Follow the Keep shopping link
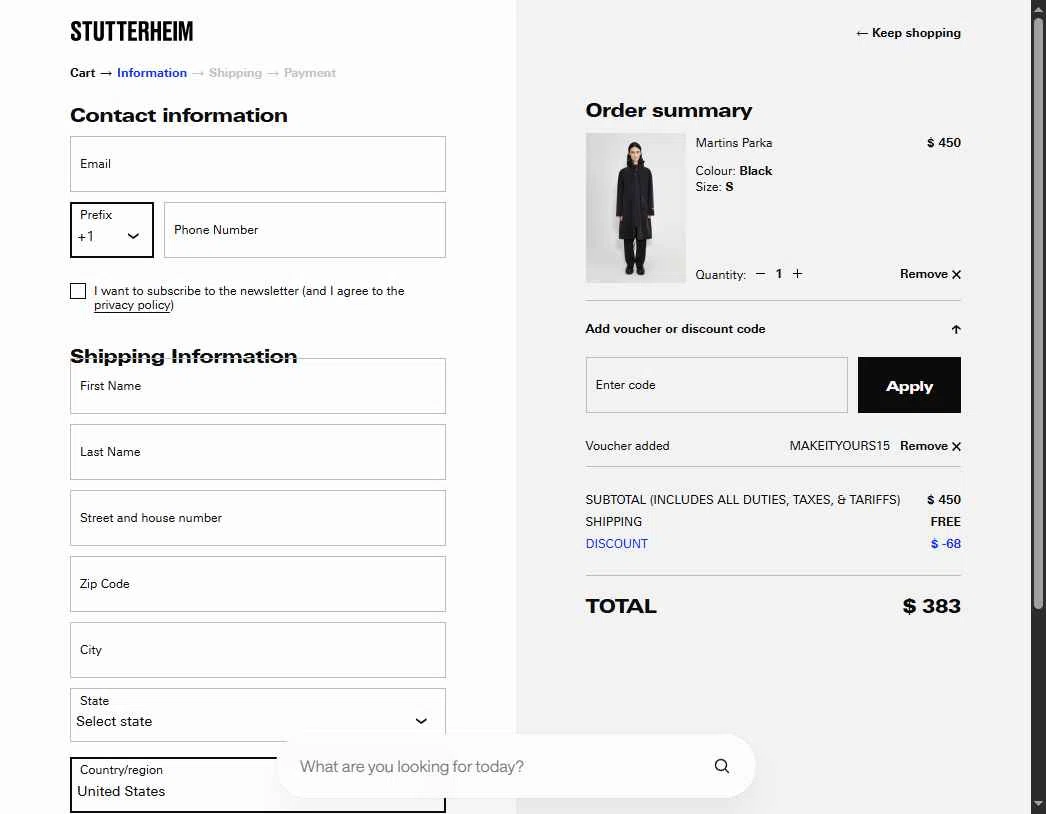This screenshot has width=1046, height=814. pos(908,33)
